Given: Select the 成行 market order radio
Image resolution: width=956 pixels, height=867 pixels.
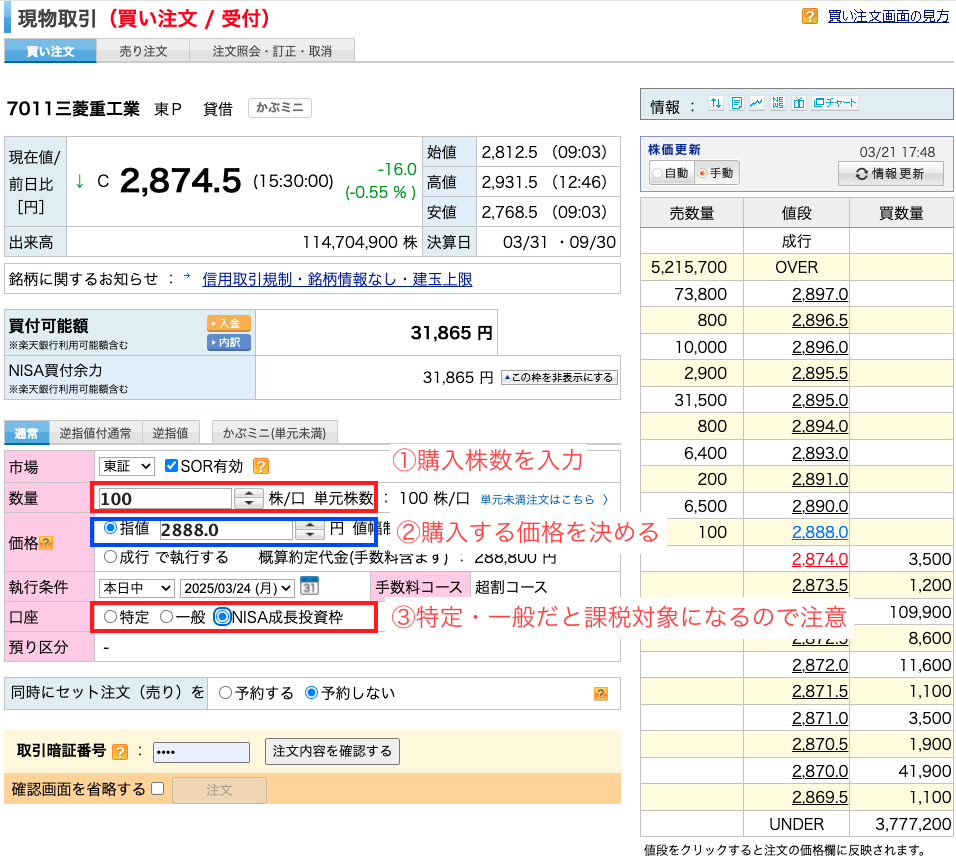Looking at the screenshot, I should pyautogui.click(x=110, y=557).
